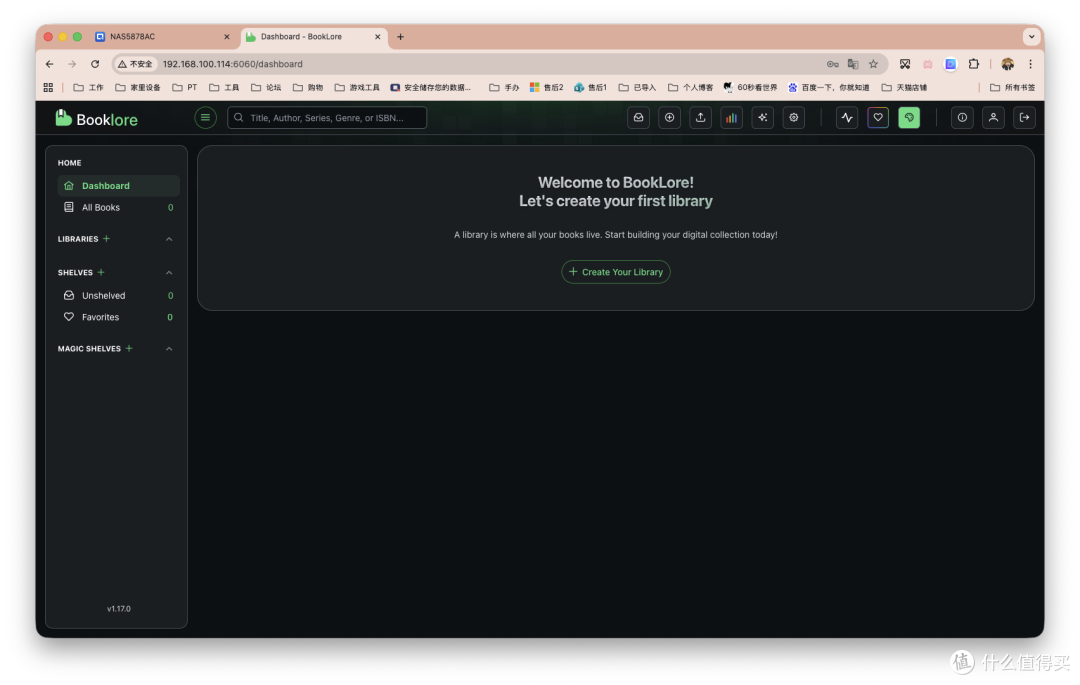Open the PT bookmark folder
1080x685 pixels.
tap(185, 87)
